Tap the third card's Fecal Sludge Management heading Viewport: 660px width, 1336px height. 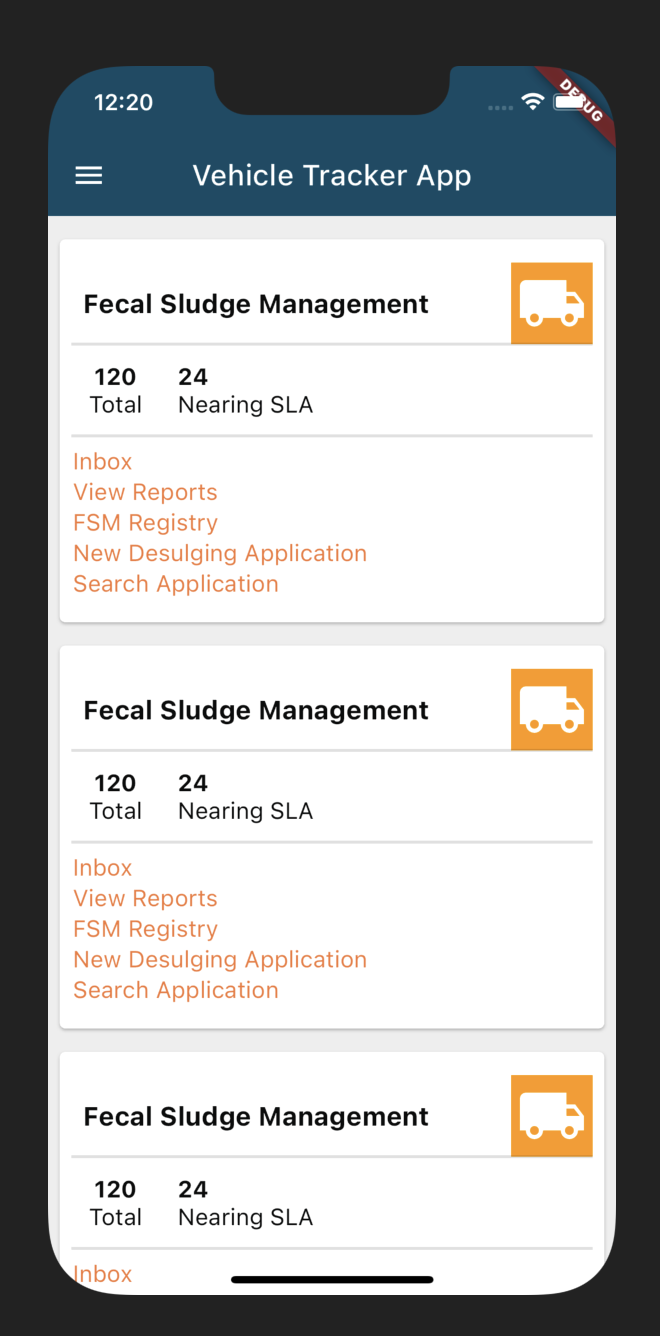256,1117
